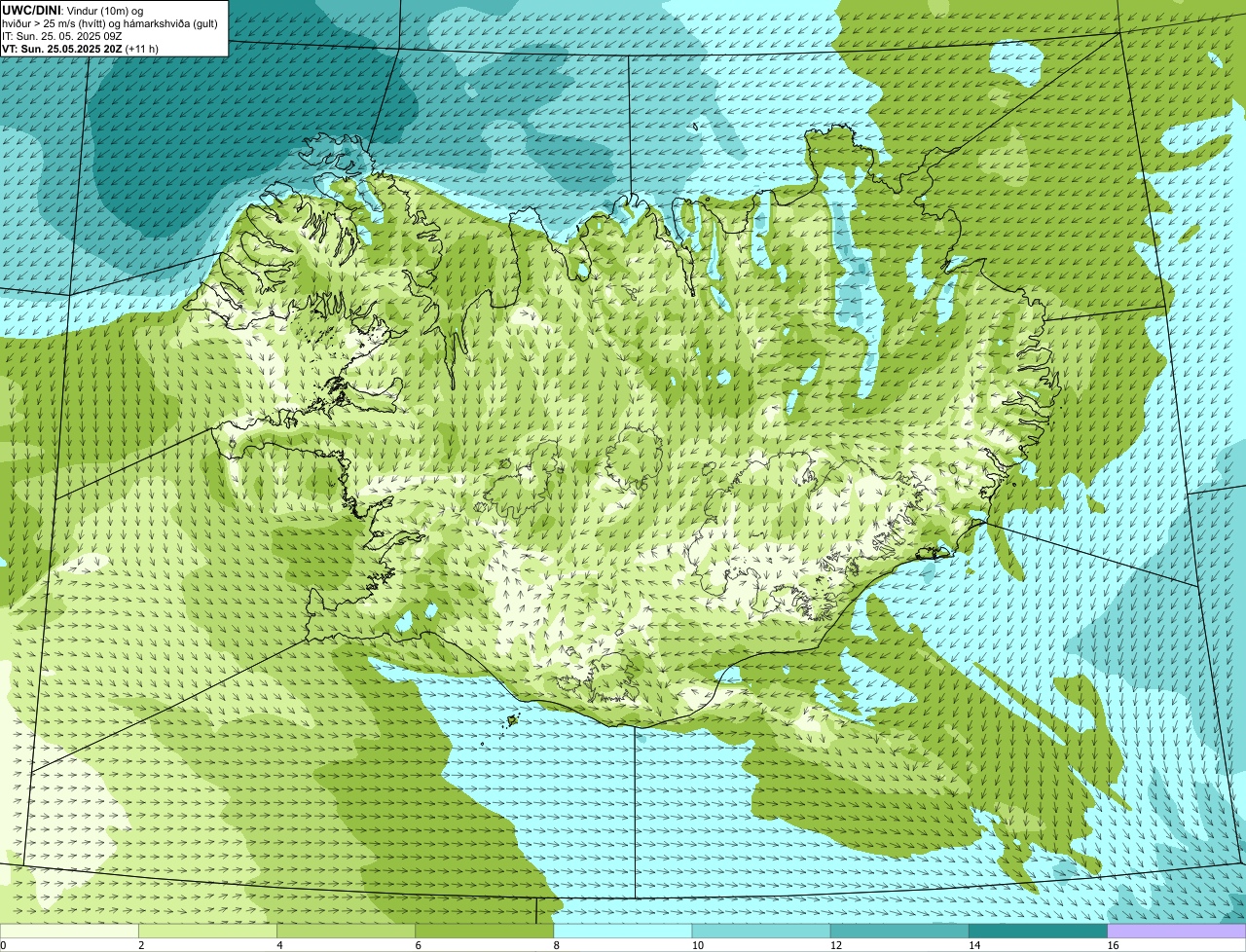Click the purple above-16 m/s legend segment
Viewport: 1246px width, 952px height.
click(1177, 932)
